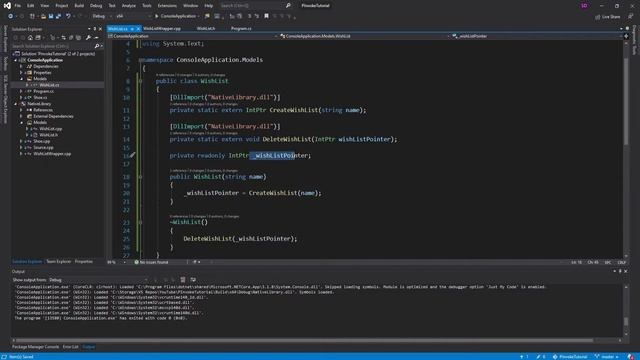Pin the Solution Explorer panel
The width and height of the screenshot is (640, 360).
95,29
